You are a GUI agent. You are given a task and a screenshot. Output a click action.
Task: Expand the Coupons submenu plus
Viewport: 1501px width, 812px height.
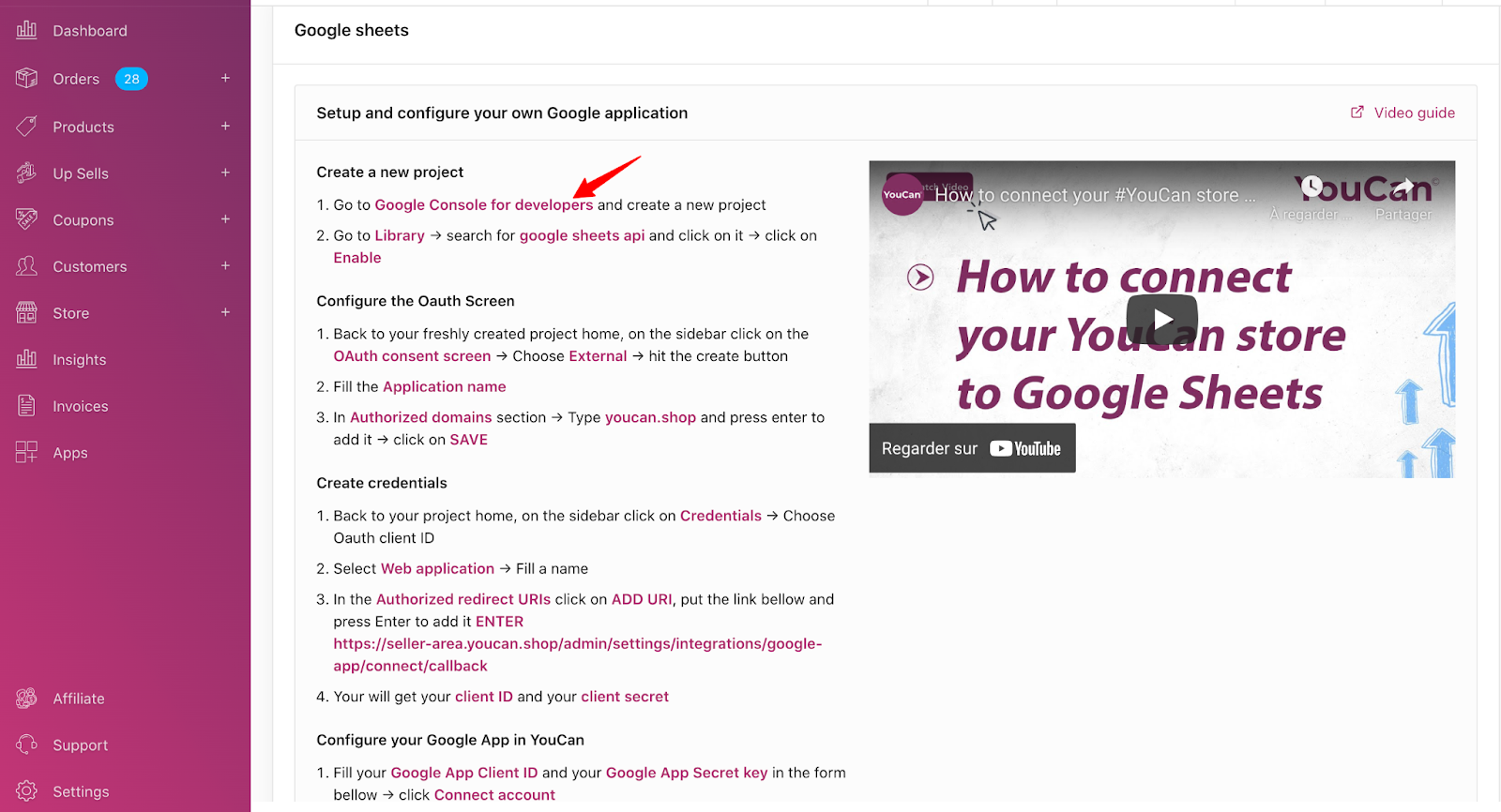click(225, 219)
